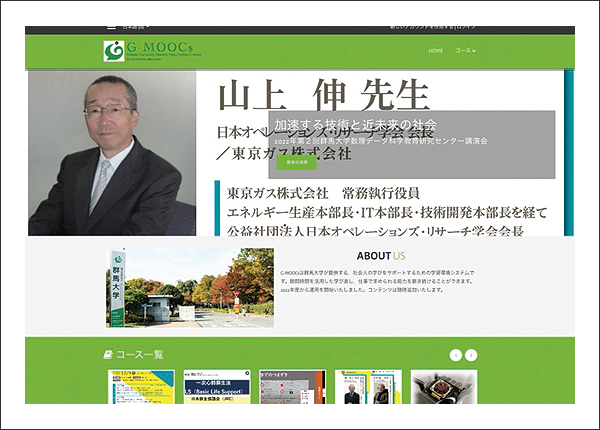Click the portrait photo of 山上 伸 先生
This screenshot has width=600, height=430.
point(112,153)
